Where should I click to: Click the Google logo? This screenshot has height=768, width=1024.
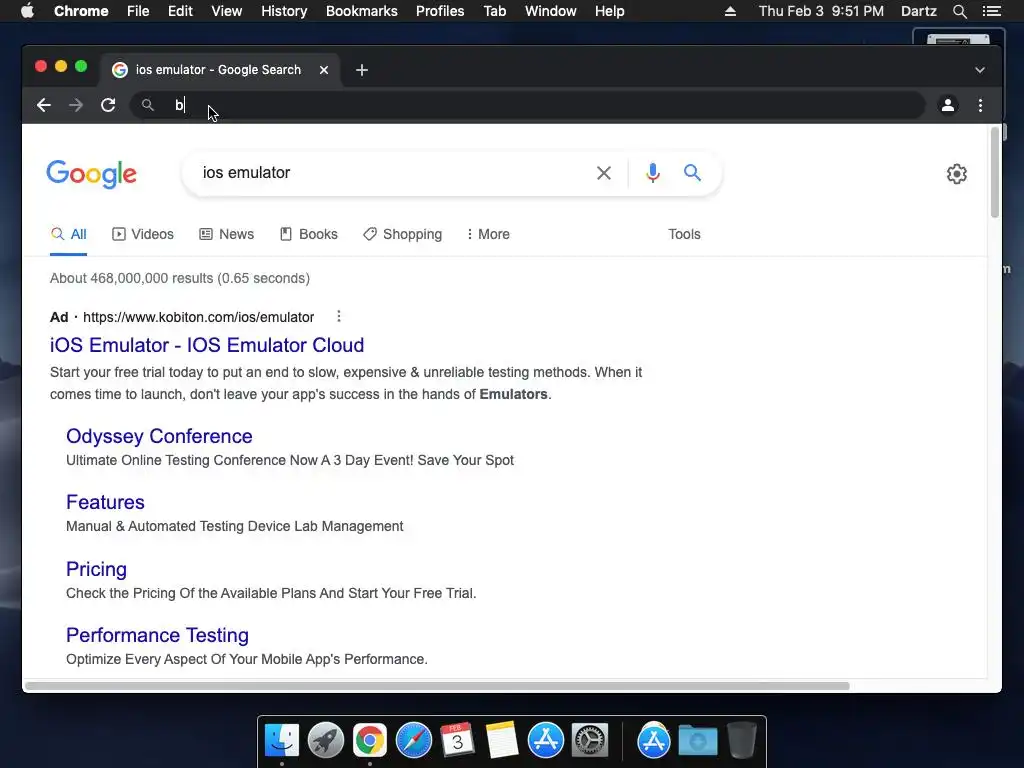[x=91, y=174]
